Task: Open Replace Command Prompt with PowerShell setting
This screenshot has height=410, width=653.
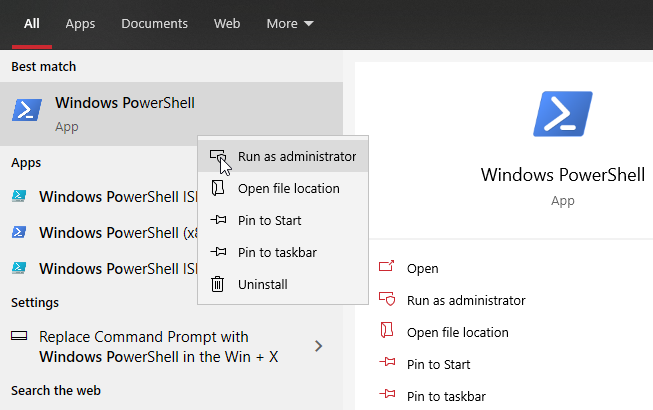Action: [171, 346]
